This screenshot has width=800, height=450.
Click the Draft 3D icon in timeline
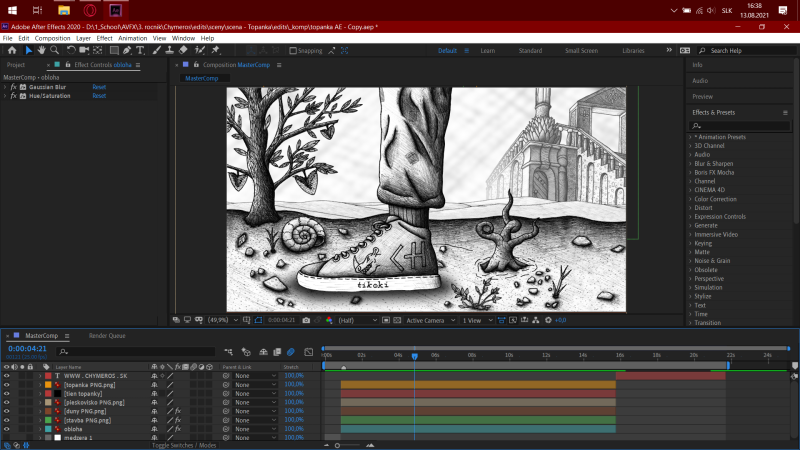(x=246, y=352)
